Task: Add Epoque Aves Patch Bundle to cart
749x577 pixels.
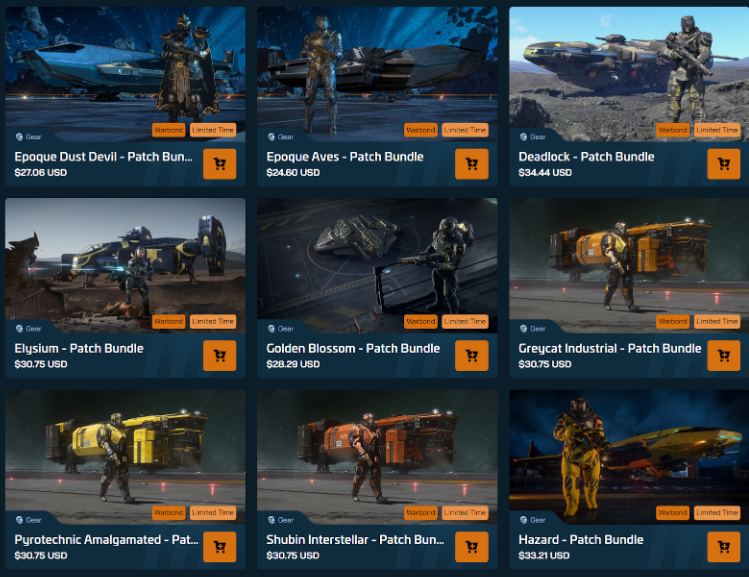Action: (471, 164)
